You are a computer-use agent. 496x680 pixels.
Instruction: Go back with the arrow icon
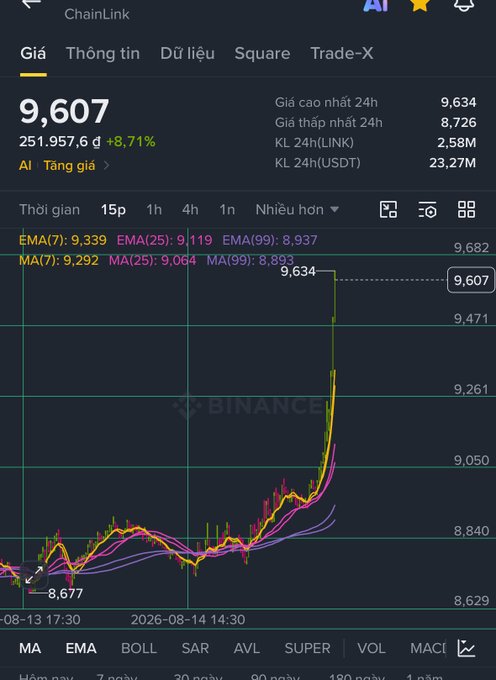click(x=31, y=3)
